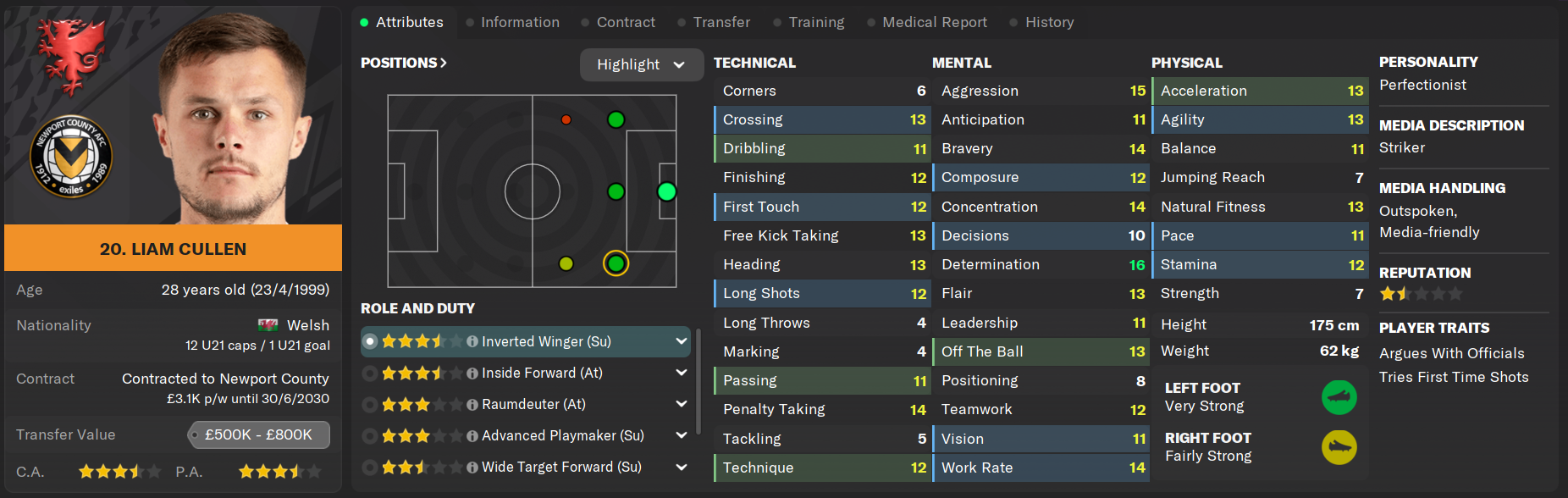
Task: Select the Advanced Playmaker (Su) radio button
Action: point(370,436)
